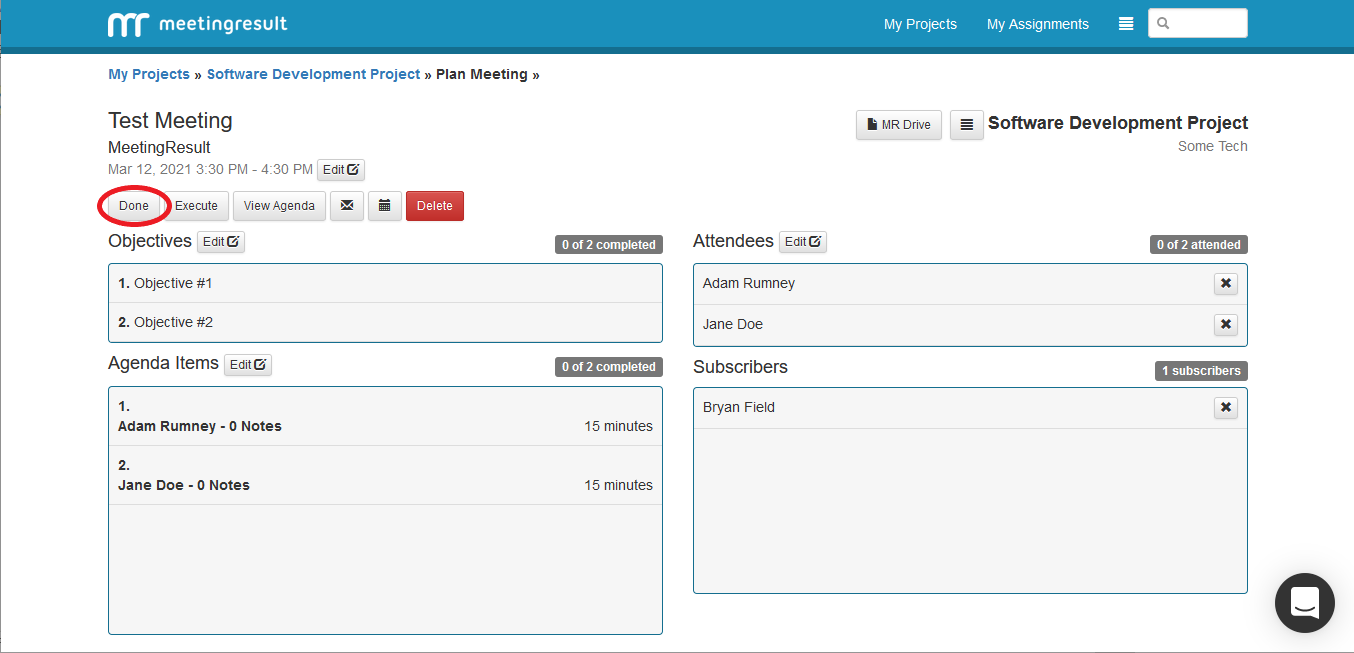Viewport: 1354px width, 653px height.
Task: Open the chat widget bubble
Action: tap(1305, 603)
